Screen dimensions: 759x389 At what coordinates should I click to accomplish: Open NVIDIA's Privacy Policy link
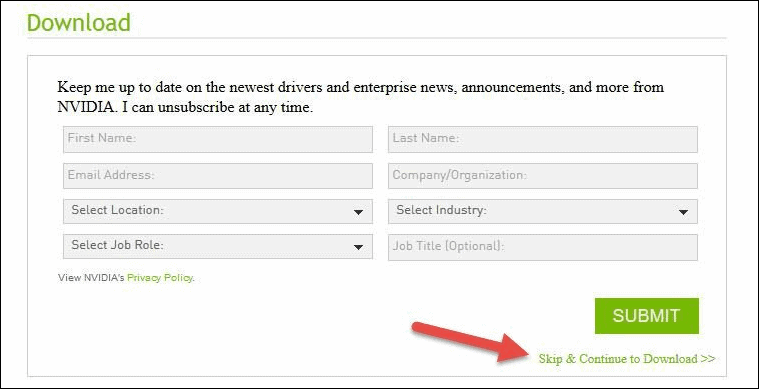coord(160,278)
